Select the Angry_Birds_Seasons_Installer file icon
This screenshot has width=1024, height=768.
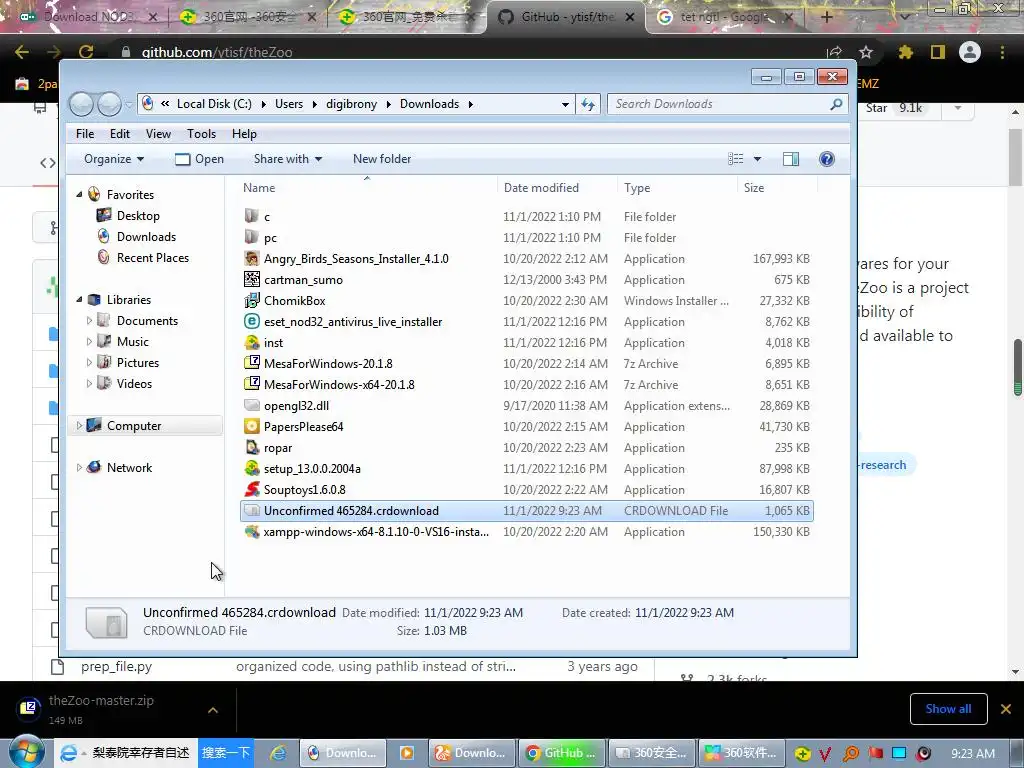(251, 259)
